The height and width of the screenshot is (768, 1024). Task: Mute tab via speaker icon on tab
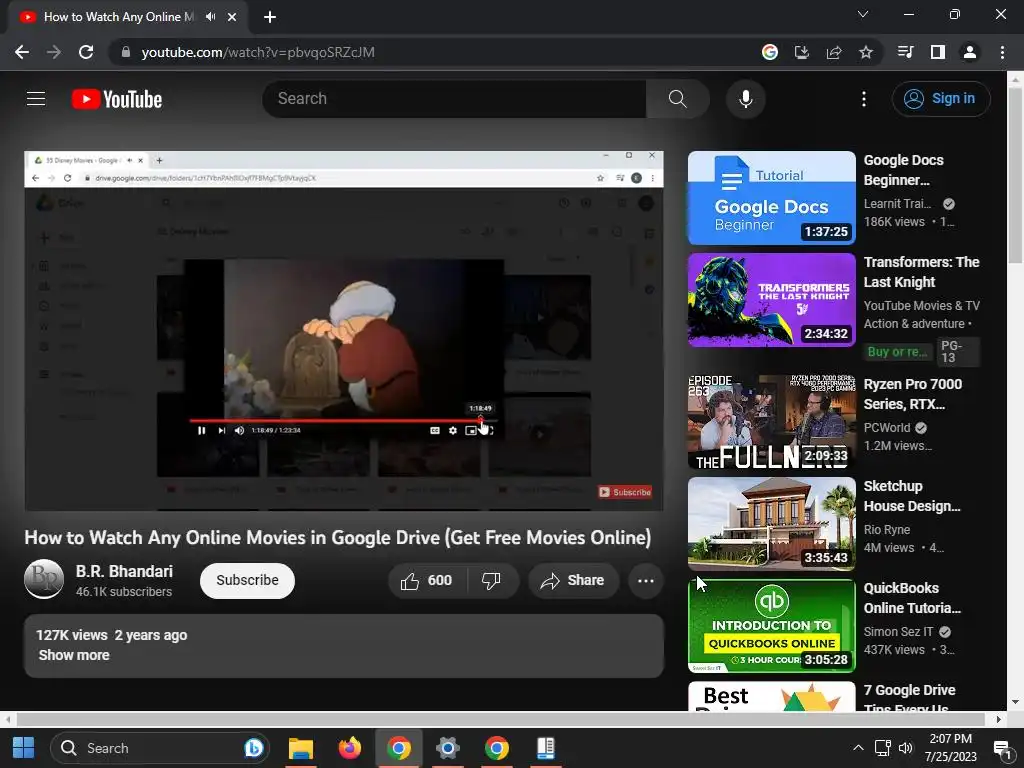pyautogui.click(x=210, y=17)
